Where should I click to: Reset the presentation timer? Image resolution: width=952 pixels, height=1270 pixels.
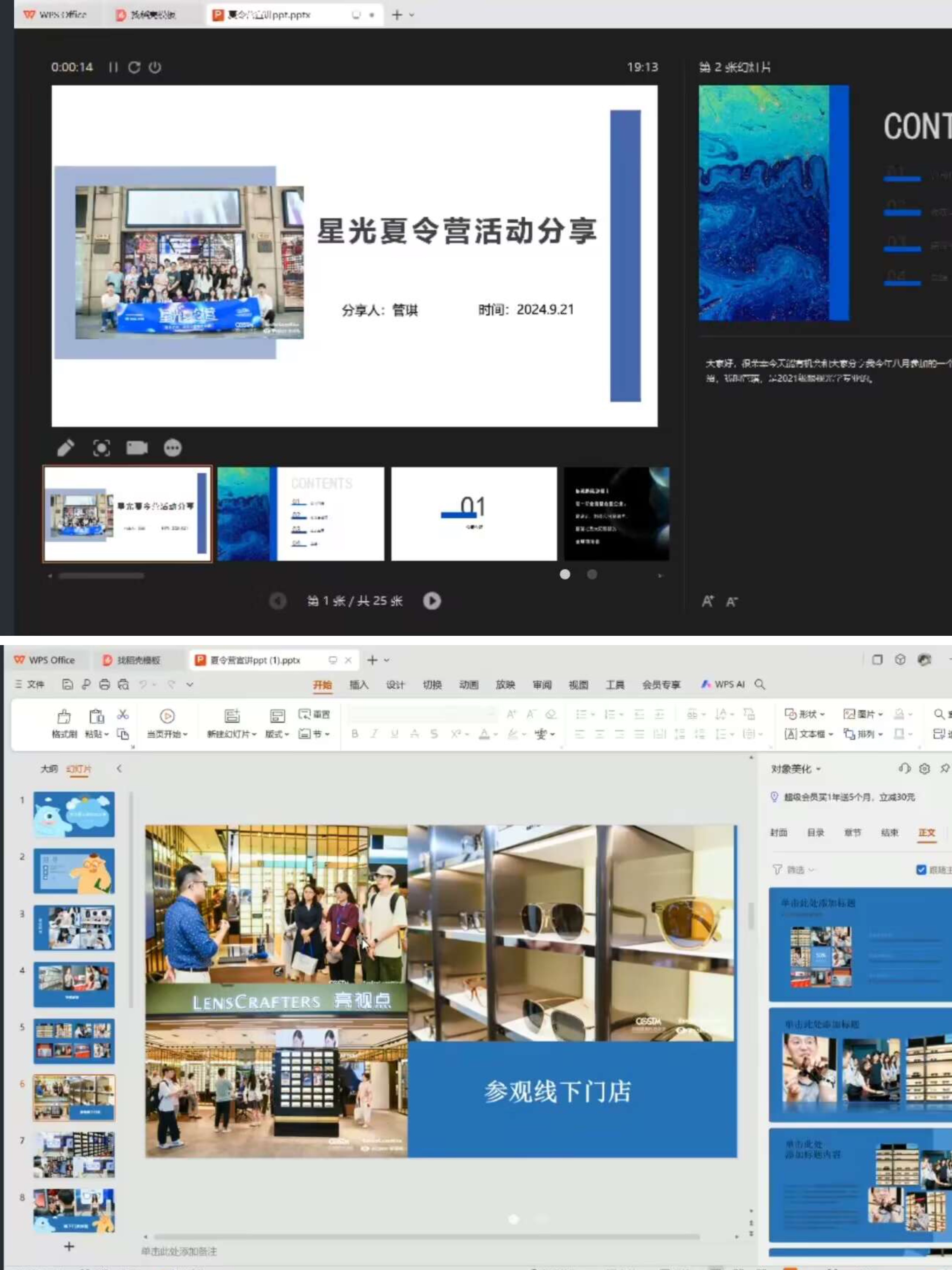(134, 67)
